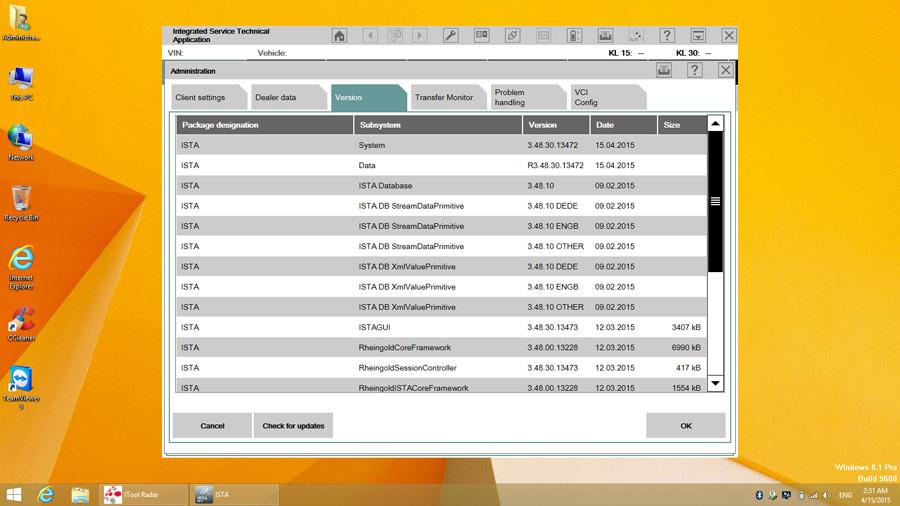Click the scroll up arrow of version table
Viewport: 900px width, 506px height.
715,123
